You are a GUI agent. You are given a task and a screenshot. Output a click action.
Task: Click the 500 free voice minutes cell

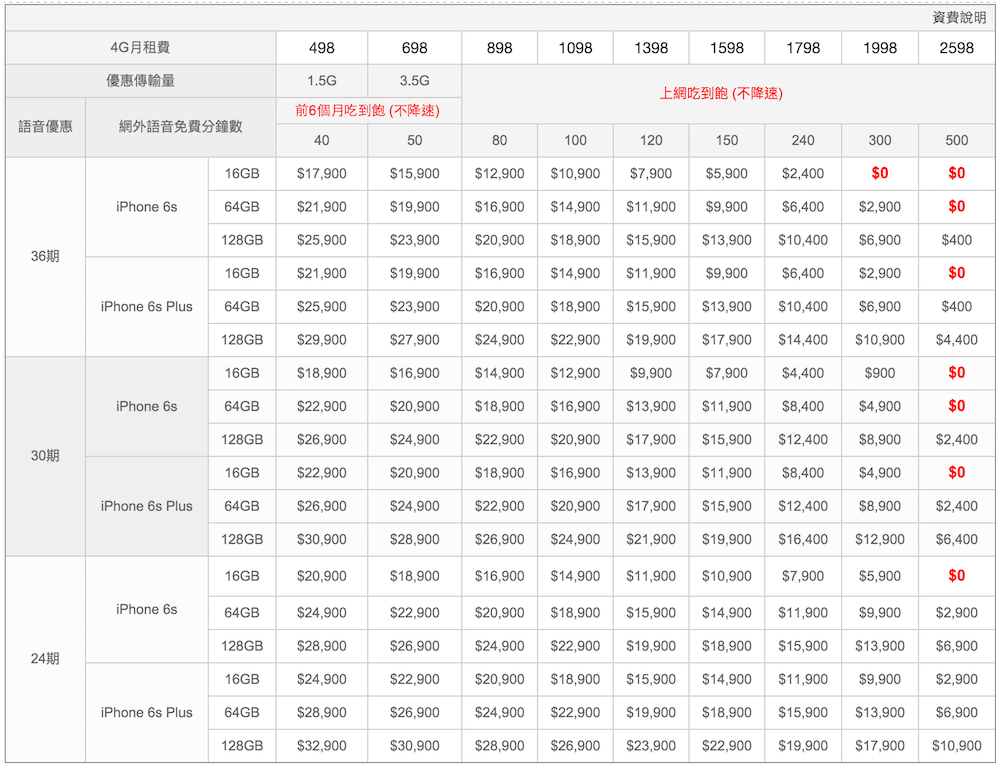pyautogui.click(x=956, y=140)
